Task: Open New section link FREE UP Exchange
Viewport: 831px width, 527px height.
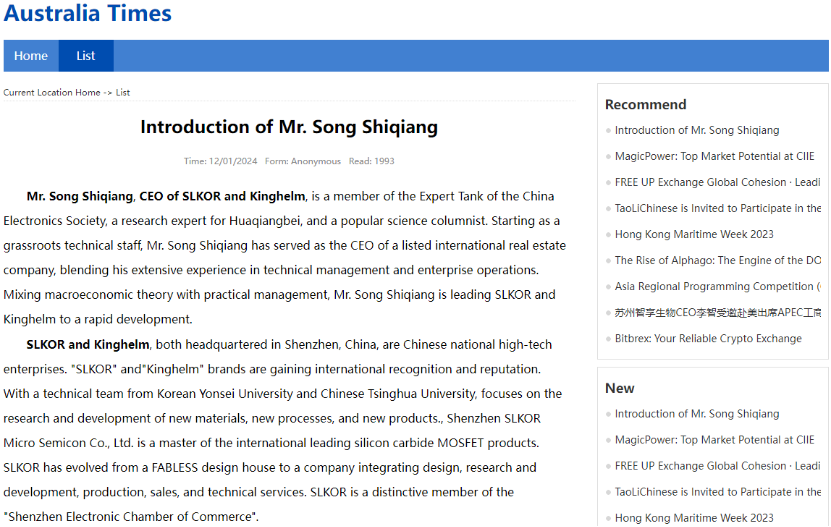Action: coord(718,466)
